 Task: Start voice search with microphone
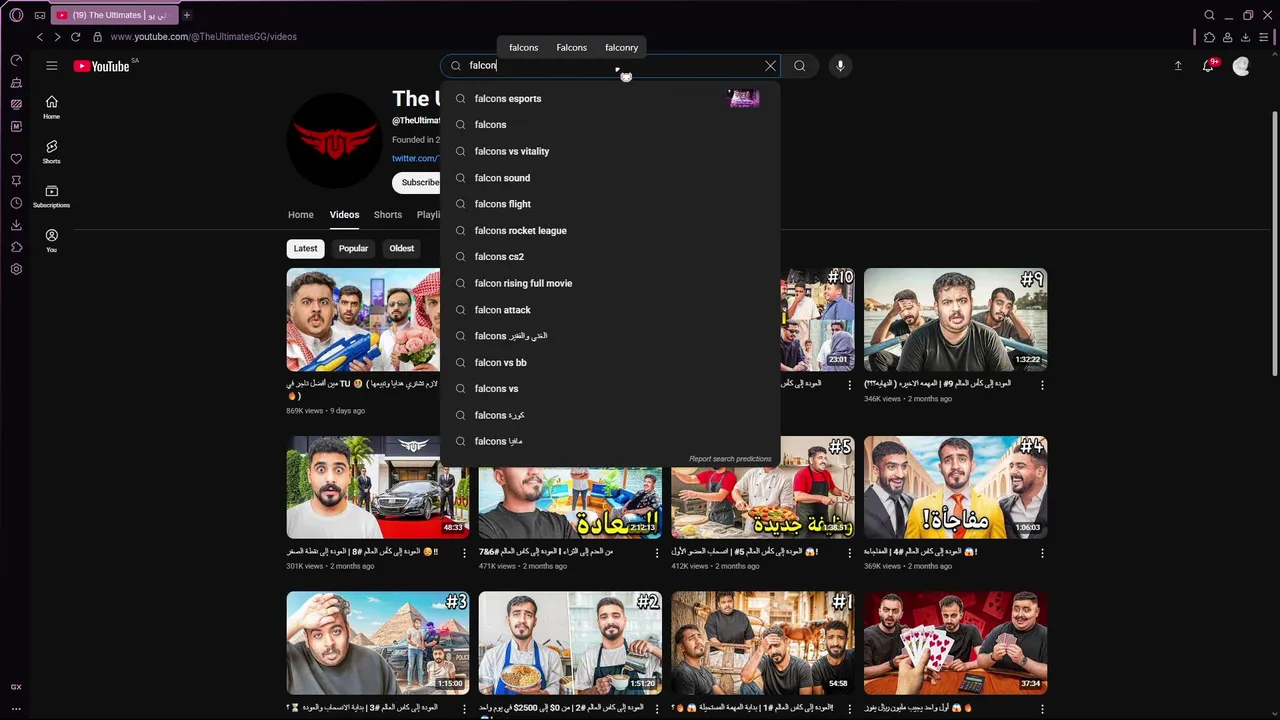point(840,66)
